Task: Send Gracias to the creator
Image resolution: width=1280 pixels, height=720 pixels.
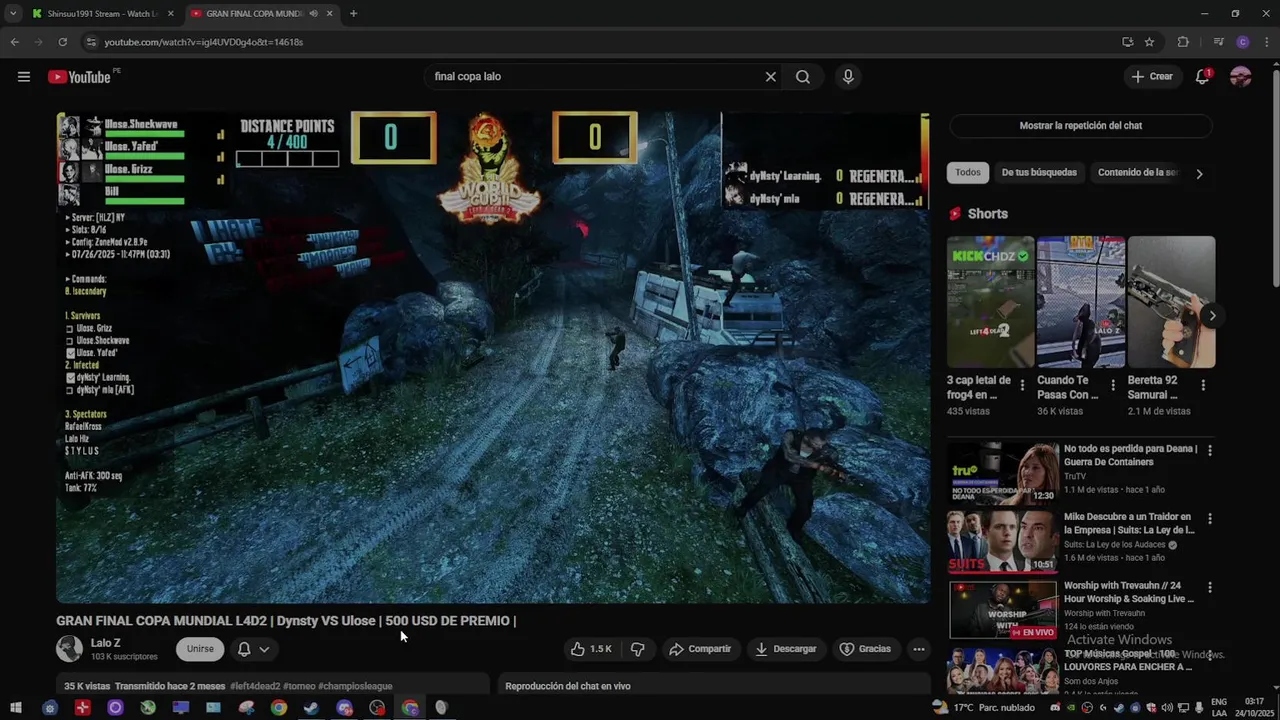Action: [x=865, y=649]
